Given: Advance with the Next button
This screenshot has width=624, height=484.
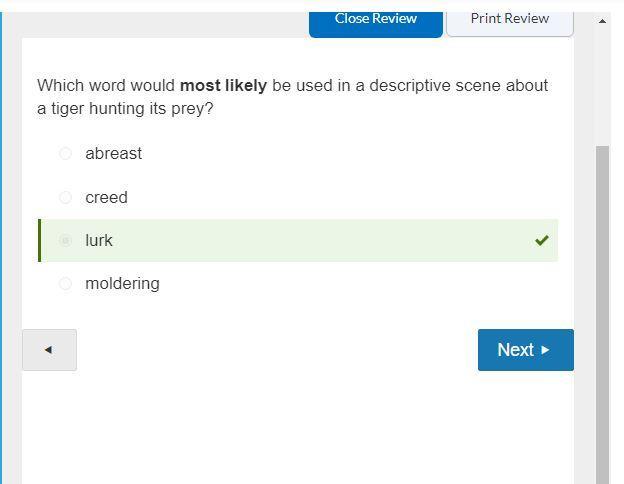Looking at the screenshot, I should coord(525,350).
